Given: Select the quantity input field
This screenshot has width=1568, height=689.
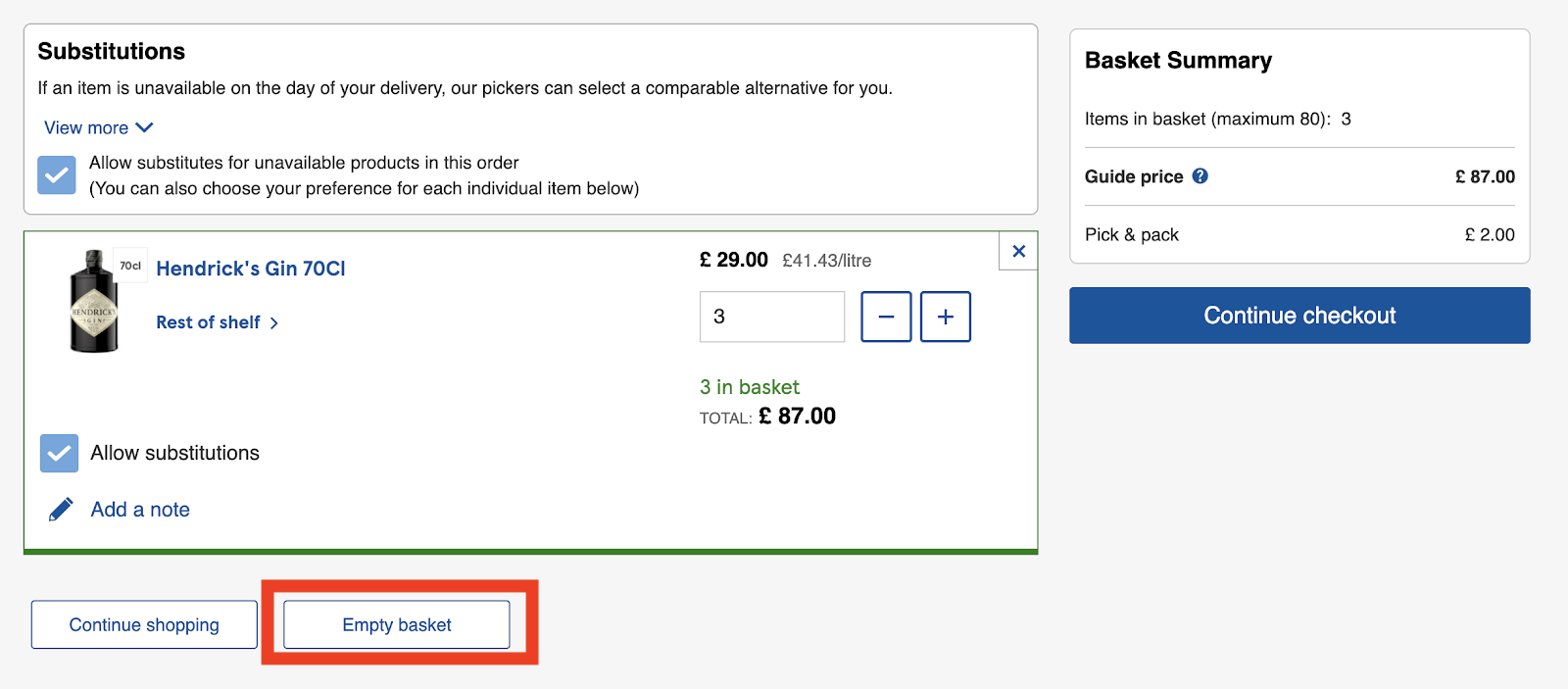Looking at the screenshot, I should [x=771, y=317].
